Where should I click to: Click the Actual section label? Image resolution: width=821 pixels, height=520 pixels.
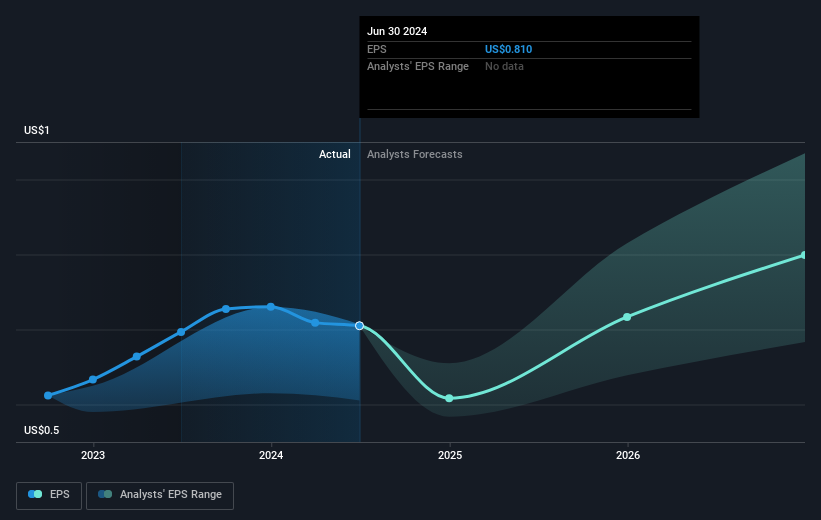tap(335, 154)
